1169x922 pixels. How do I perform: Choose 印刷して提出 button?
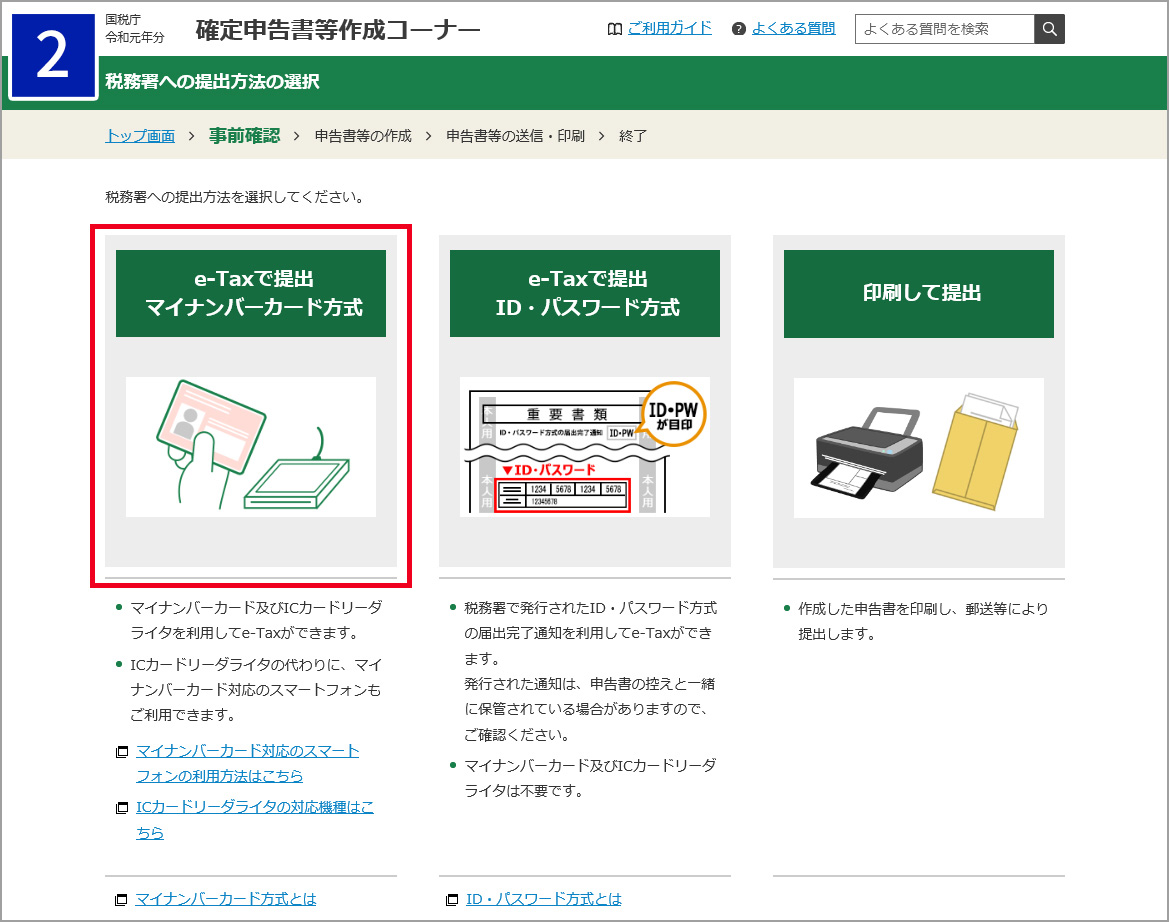pos(919,294)
